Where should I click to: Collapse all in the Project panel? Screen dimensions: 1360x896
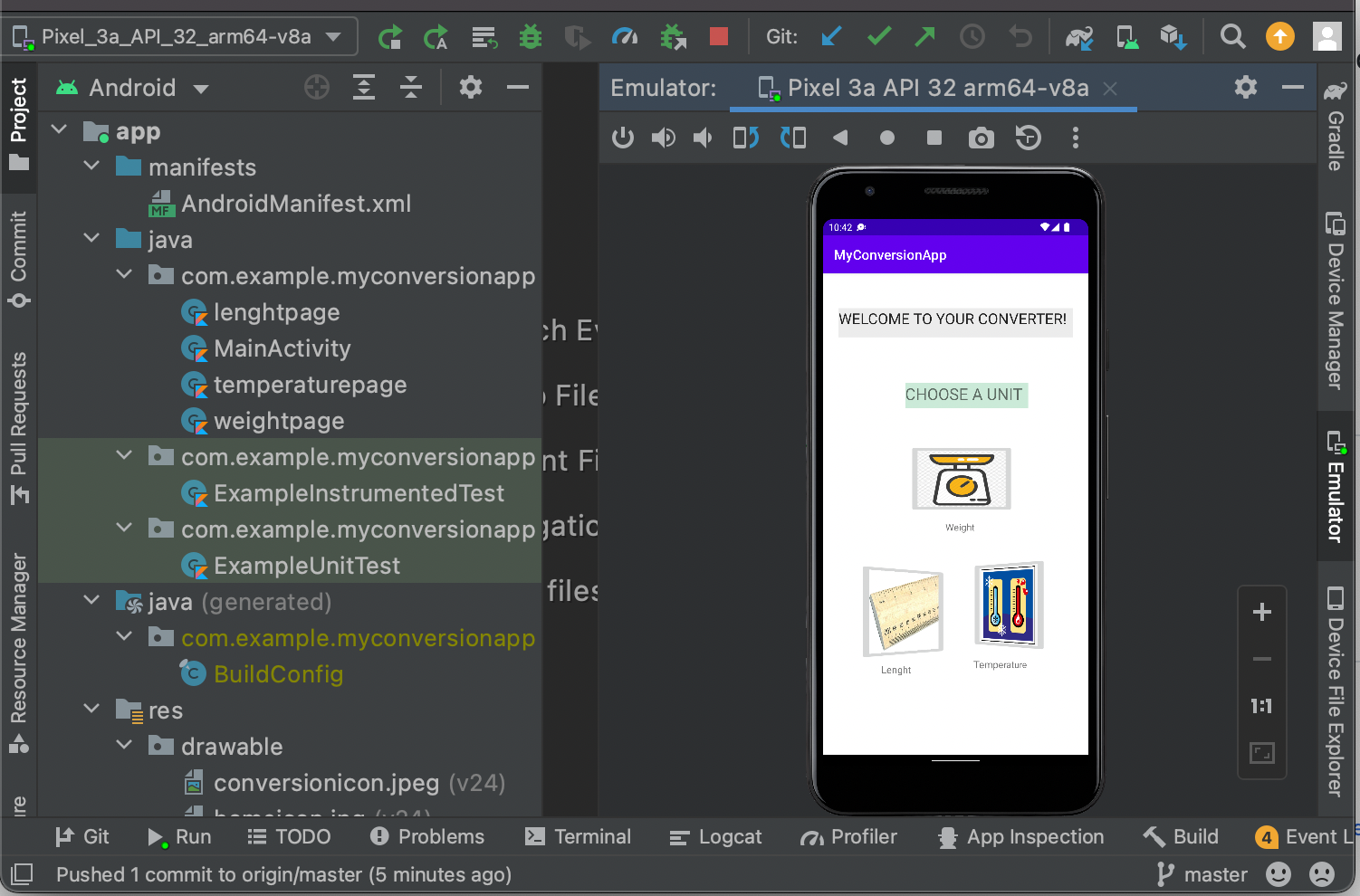[411, 88]
